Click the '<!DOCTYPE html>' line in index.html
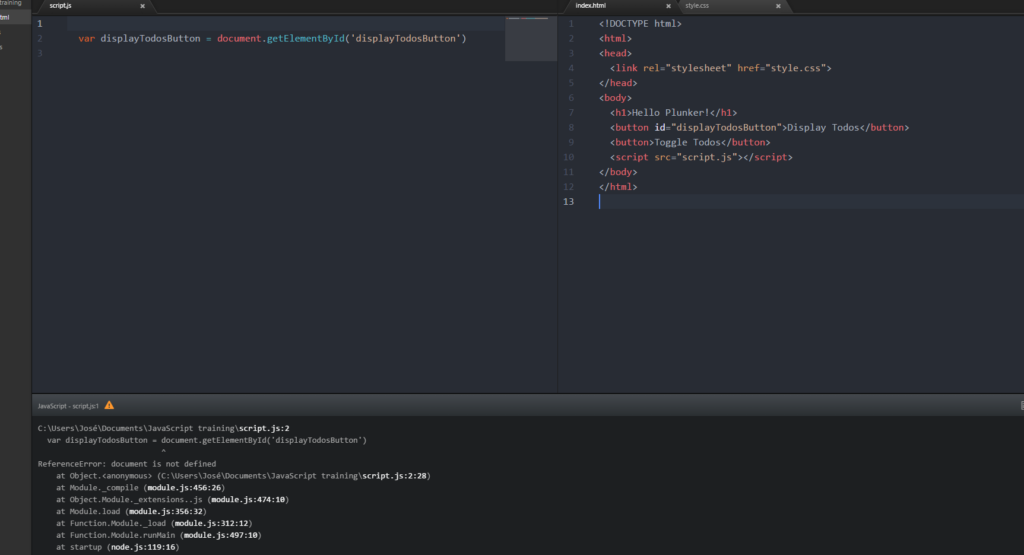Image resolution: width=1024 pixels, height=555 pixels. tap(640, 24)
